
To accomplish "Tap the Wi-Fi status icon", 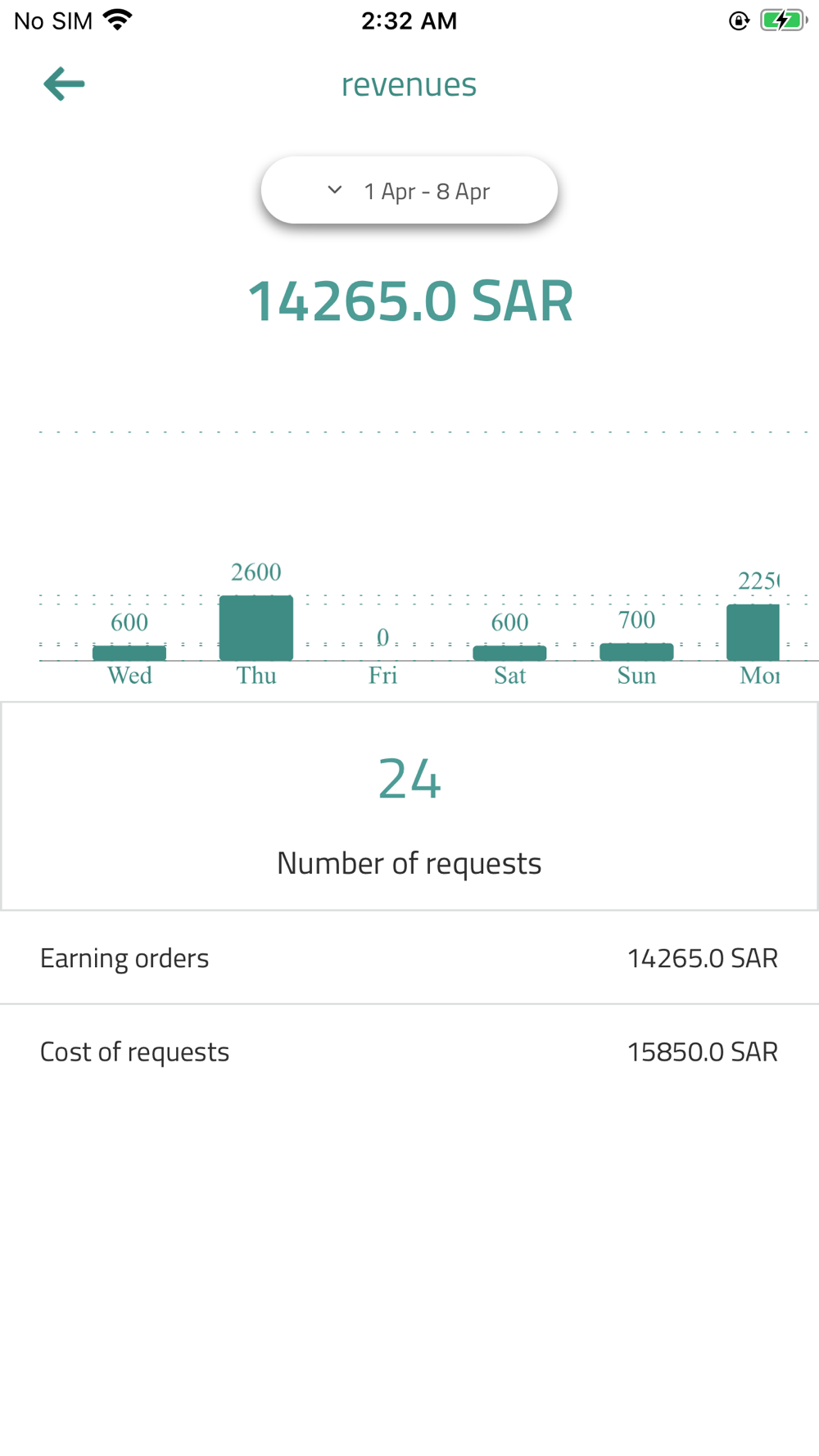I will tap(118, 20).
